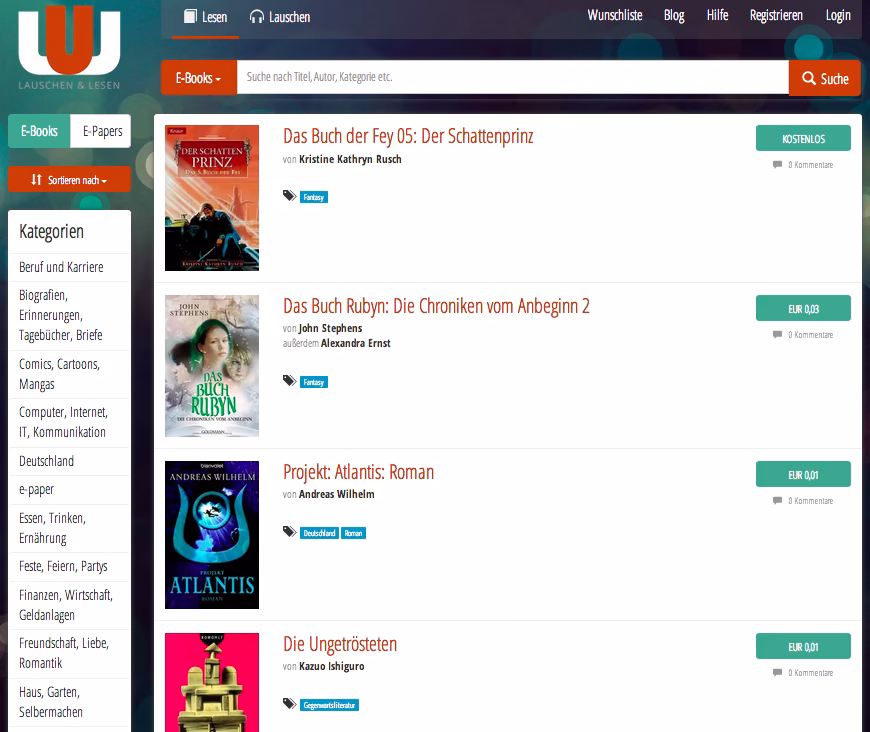Switch to the E-Papers toggle
The width and height of the screenshot is (870, 732).
pyautogui.click(x=101, y=131)
